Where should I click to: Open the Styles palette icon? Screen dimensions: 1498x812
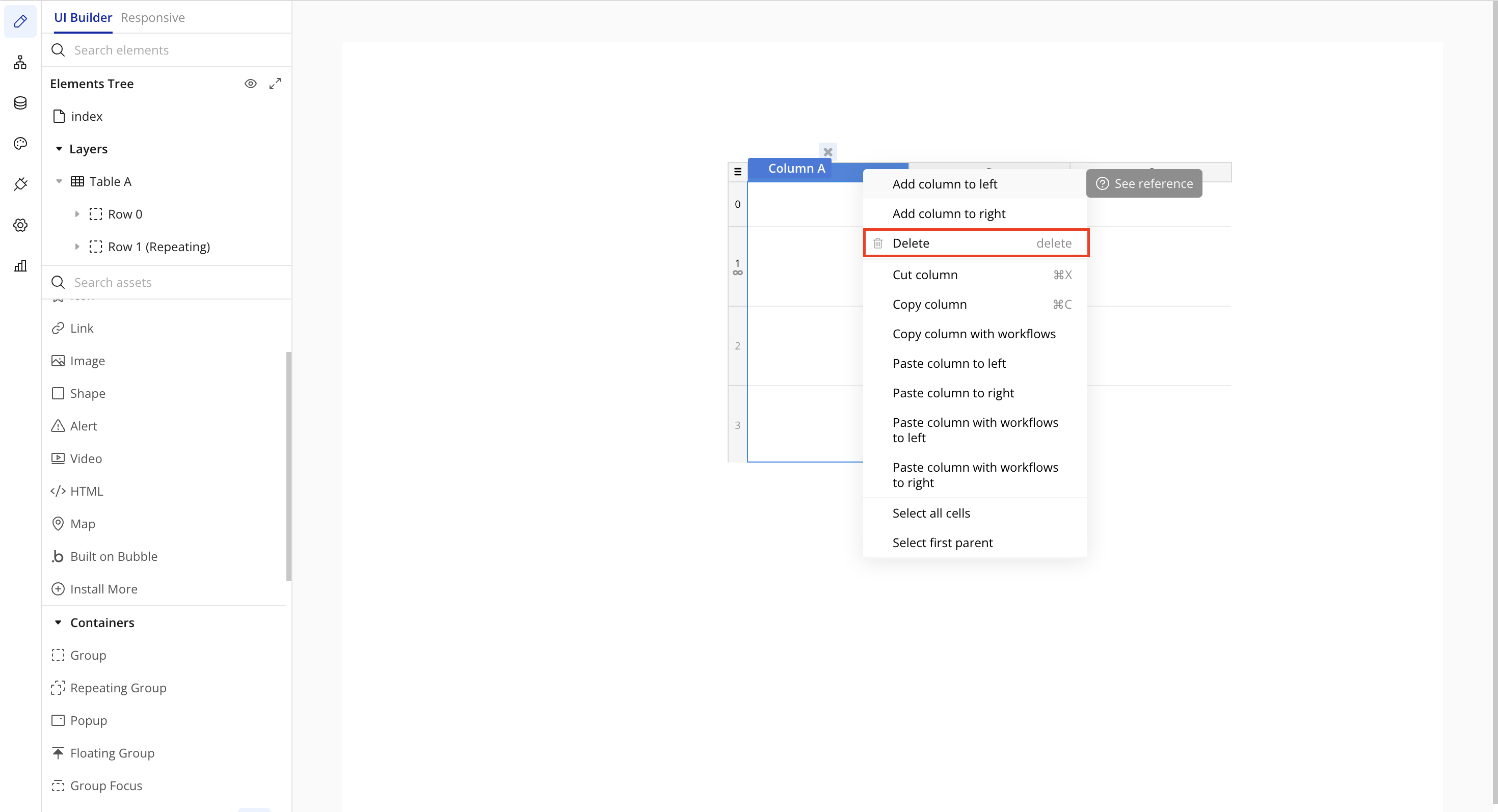[x=20, y=144]
